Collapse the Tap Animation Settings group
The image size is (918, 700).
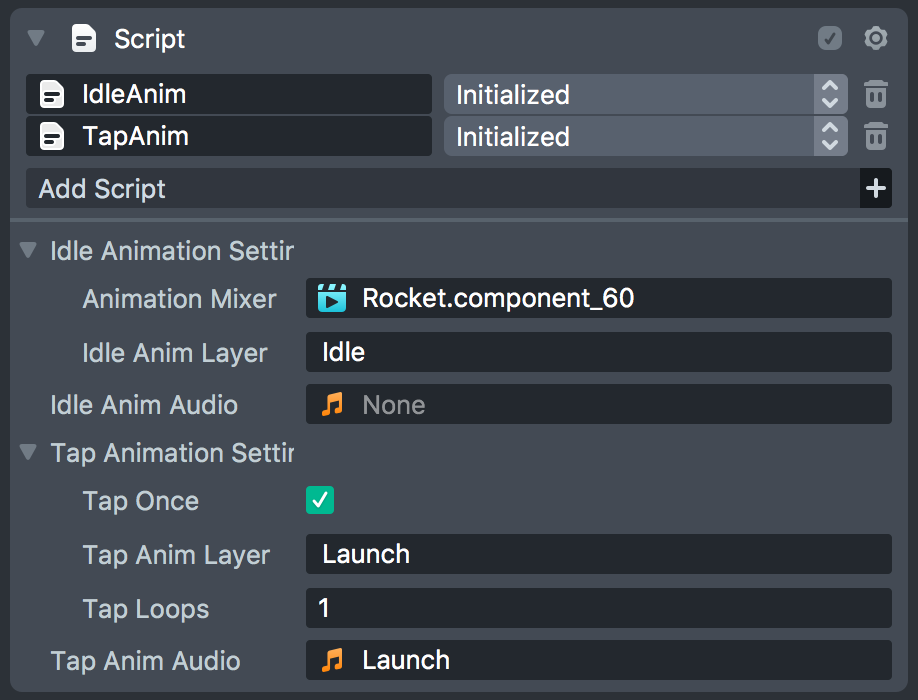click(28, 453)
